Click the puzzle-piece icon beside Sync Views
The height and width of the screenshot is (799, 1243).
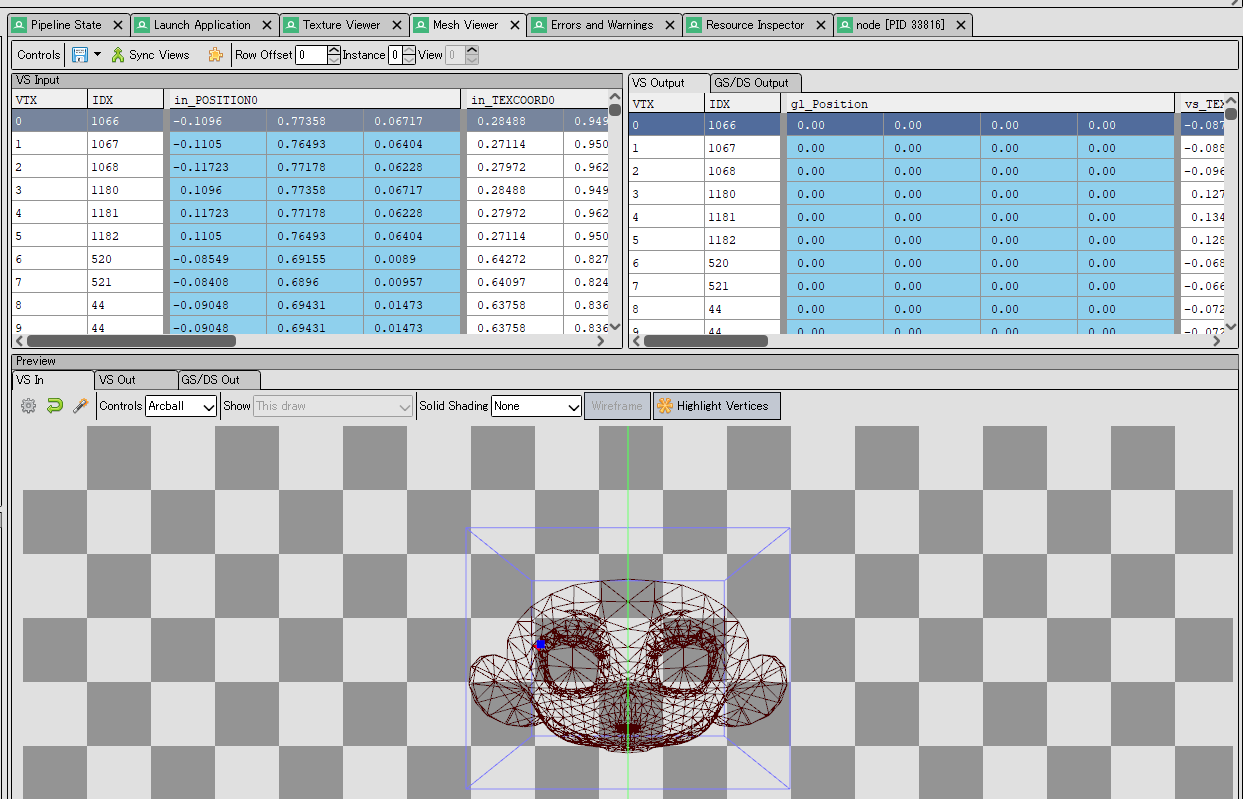point(215,55)
